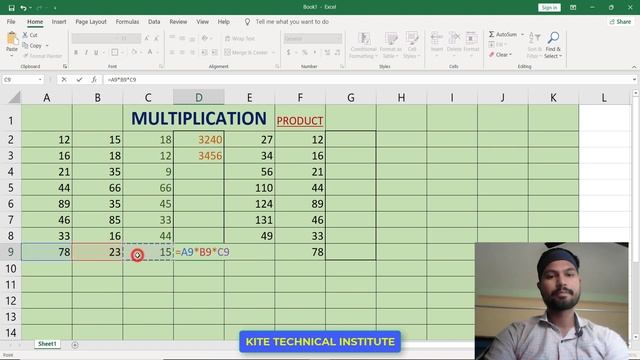Toggle Underline formatting

click(96, 52)
